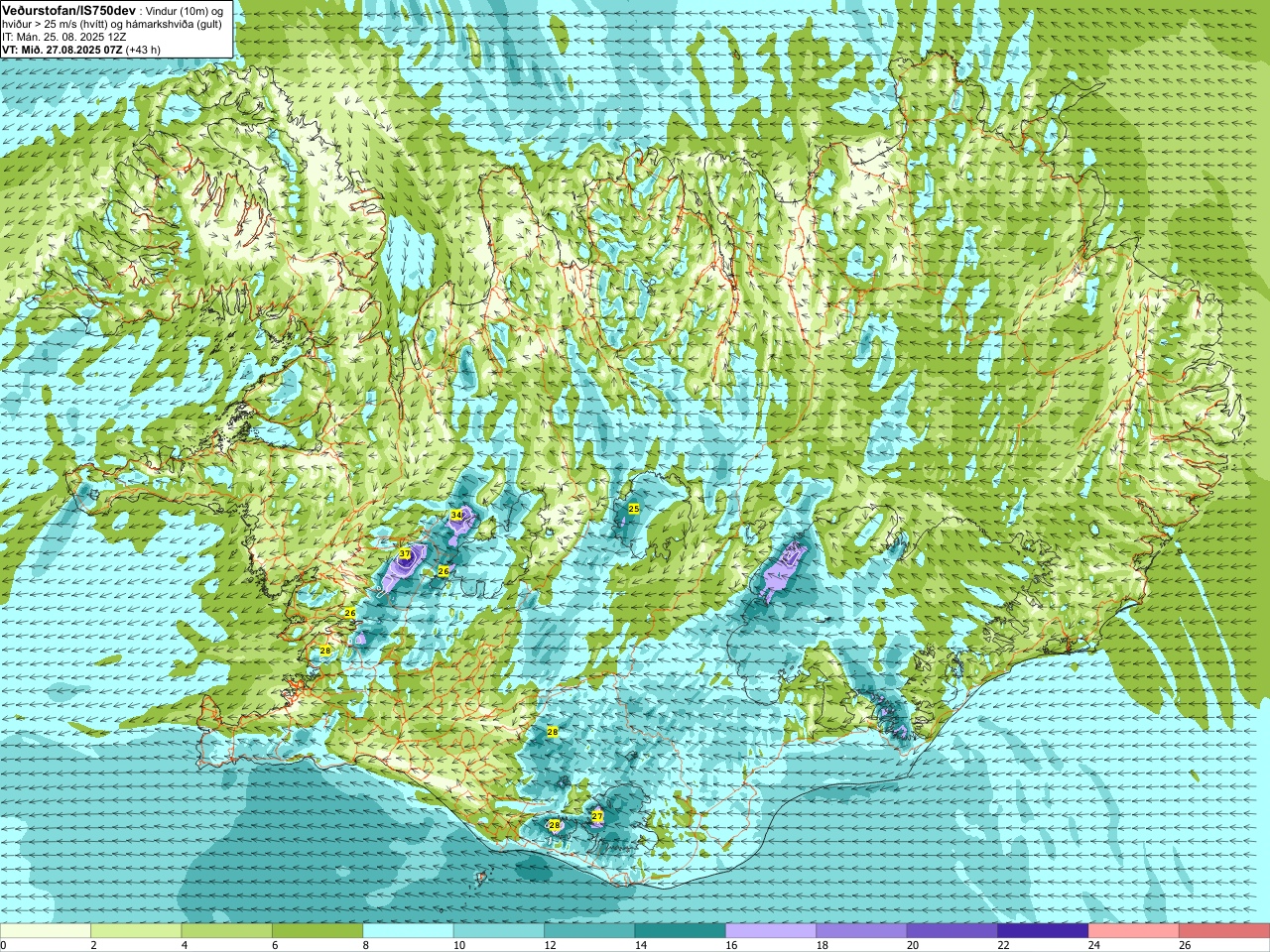Image resolution: width=1270 pixels, height=952 pixels.
Task: Click the legend scale number 20
Action: 912,945
